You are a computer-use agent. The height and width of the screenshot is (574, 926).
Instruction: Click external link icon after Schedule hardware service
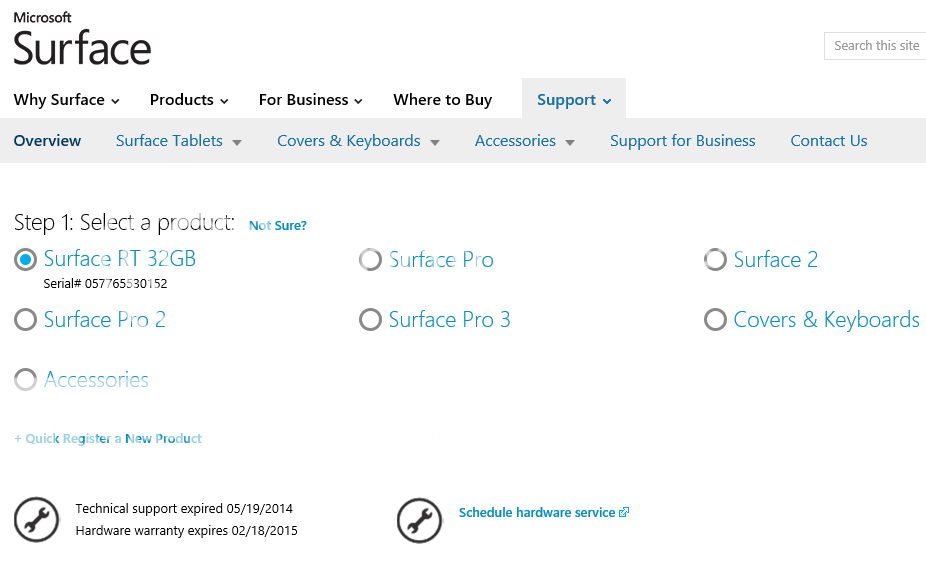click(x=624, y=512)
